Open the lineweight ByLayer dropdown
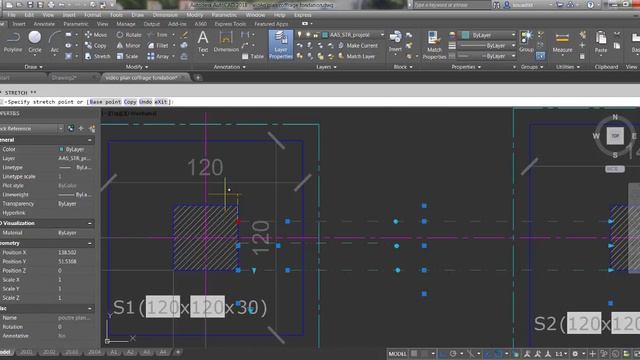The width and height of the screenshot is (640, 360). point(488,46)
